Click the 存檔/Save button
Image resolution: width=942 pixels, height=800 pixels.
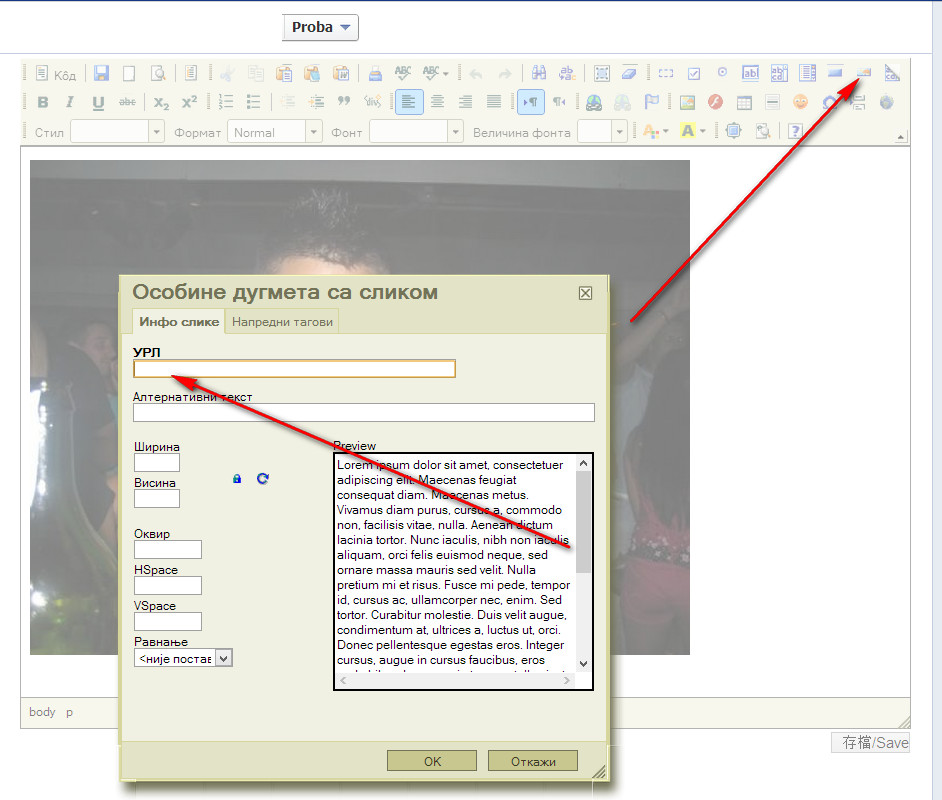click(x=871, y=743)
